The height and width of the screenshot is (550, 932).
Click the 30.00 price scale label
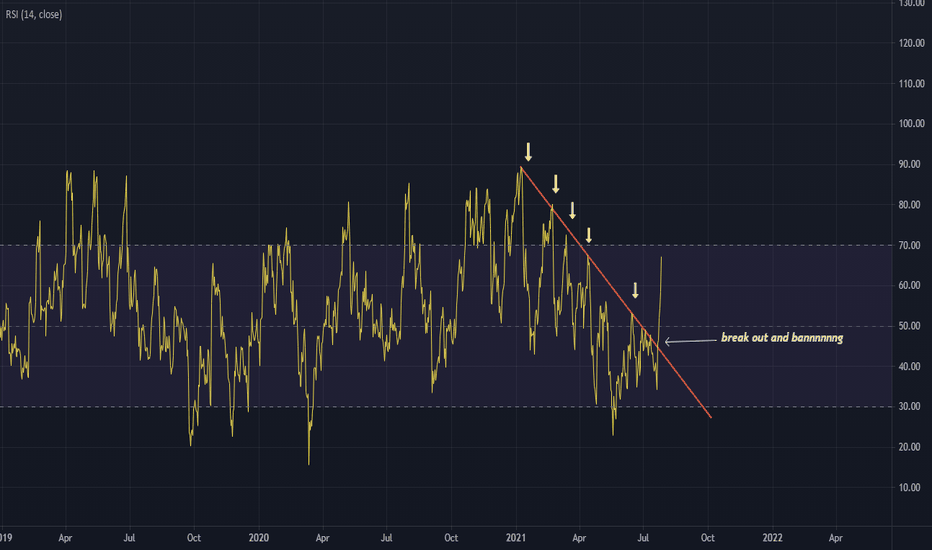909,407
